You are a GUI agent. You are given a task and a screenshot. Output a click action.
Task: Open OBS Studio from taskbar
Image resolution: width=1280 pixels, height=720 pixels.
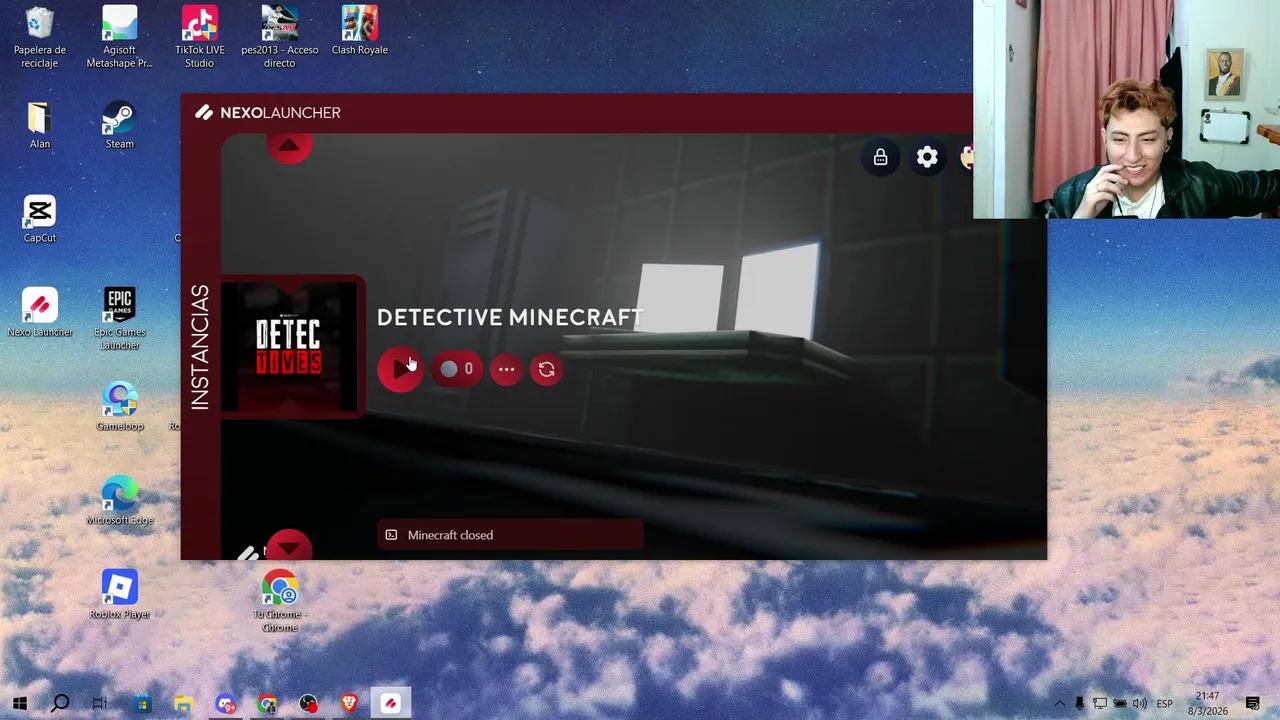click(x=308, y=703)
